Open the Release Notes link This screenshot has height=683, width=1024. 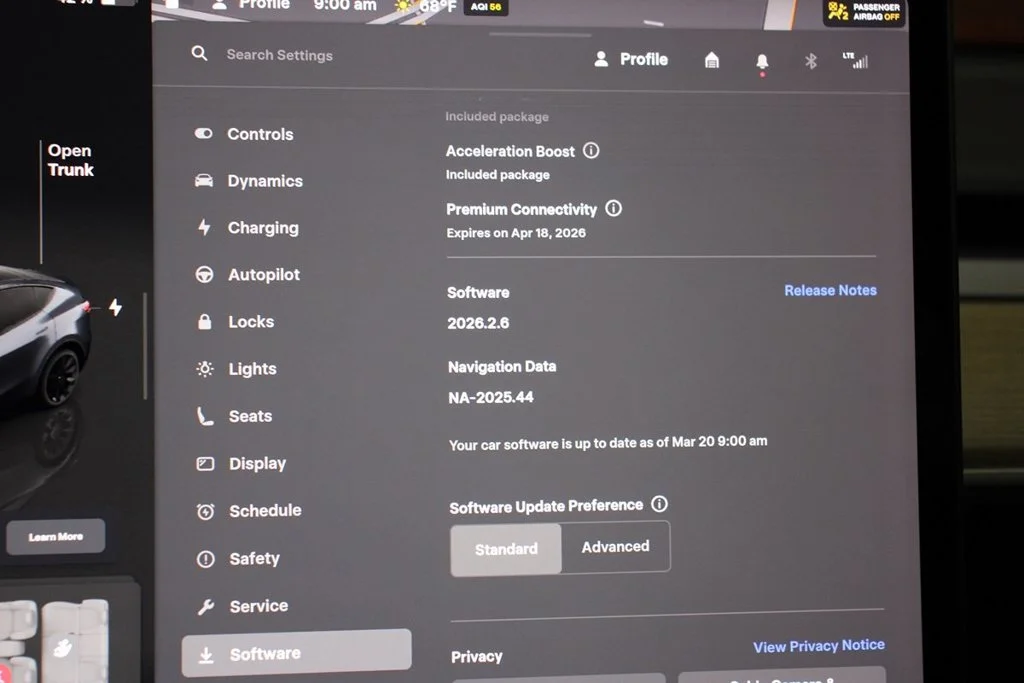(x=830, y=291)
